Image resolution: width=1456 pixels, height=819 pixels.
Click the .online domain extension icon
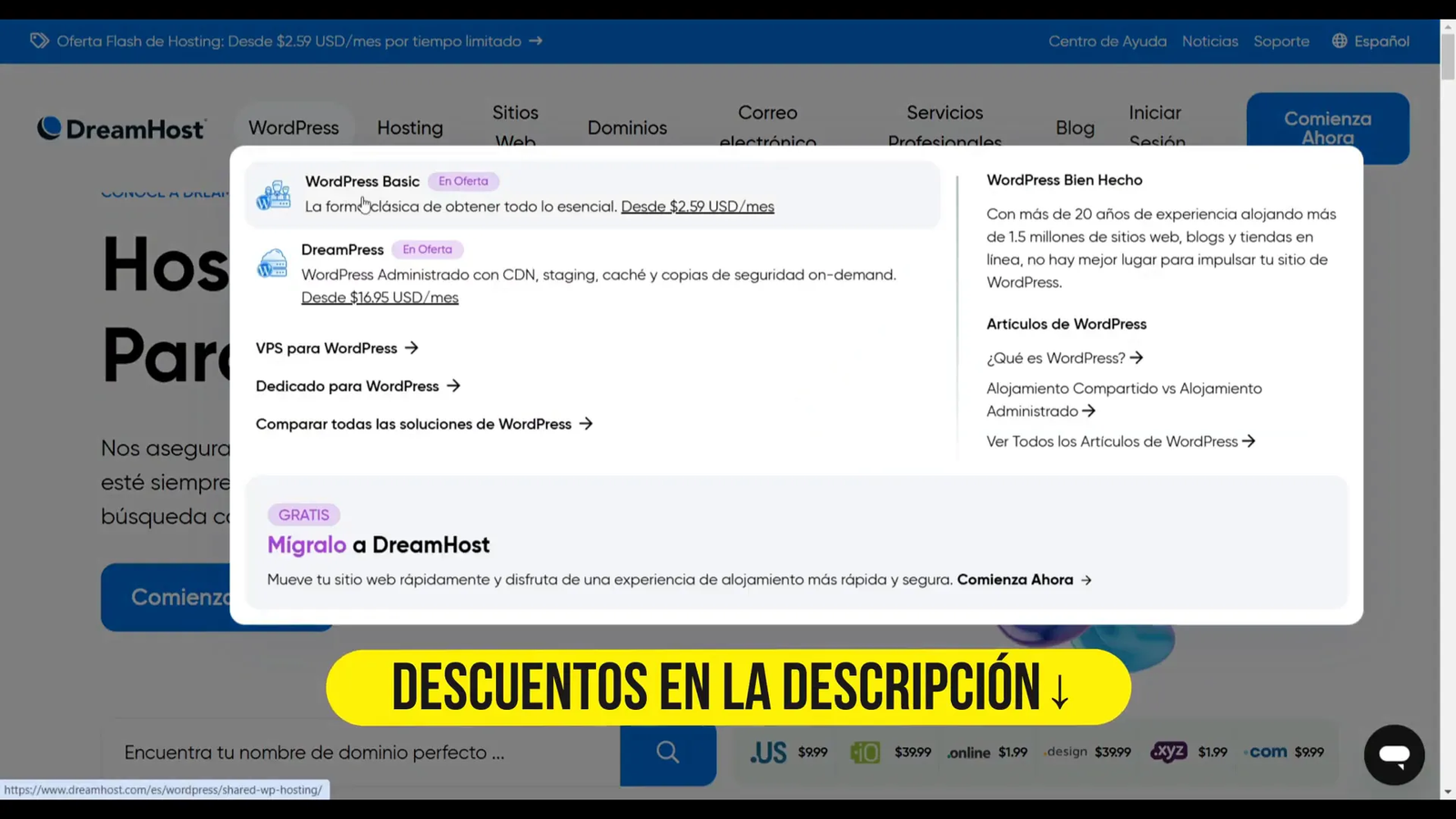click(x=968, y=752)
